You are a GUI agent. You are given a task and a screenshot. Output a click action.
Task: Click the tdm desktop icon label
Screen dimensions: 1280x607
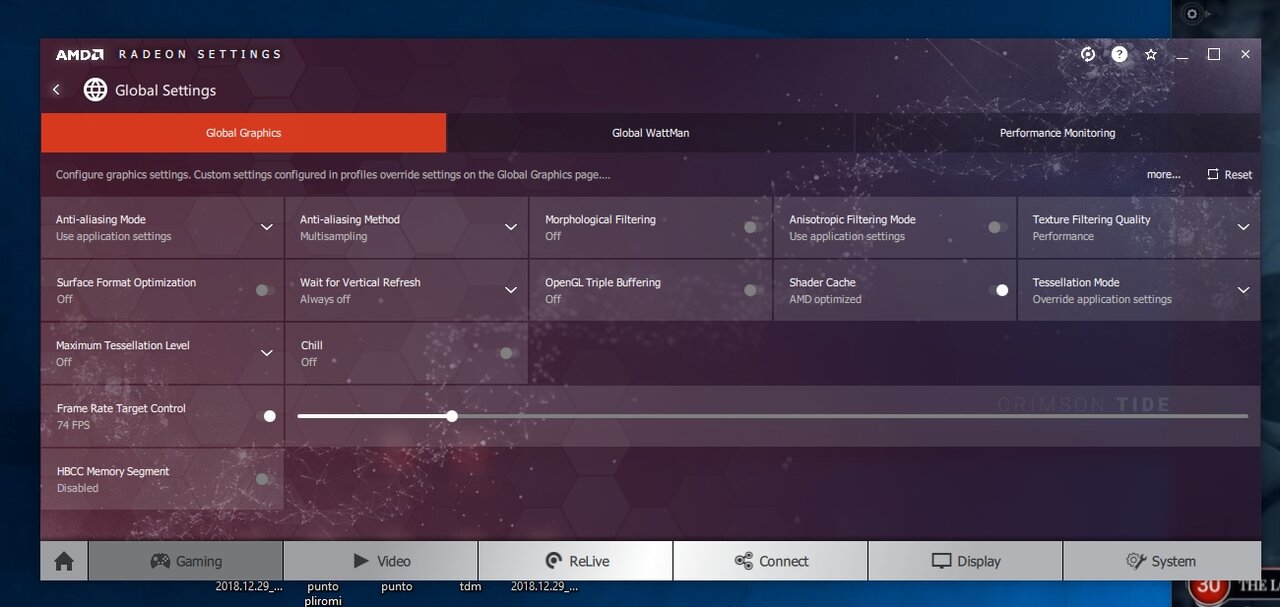[470, 587]
